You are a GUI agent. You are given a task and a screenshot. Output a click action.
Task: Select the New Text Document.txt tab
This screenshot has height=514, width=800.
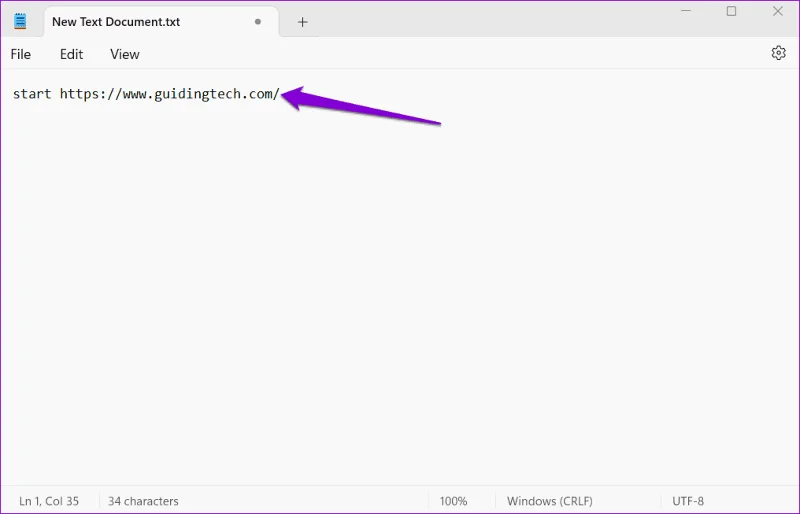[x=161, y=22]
